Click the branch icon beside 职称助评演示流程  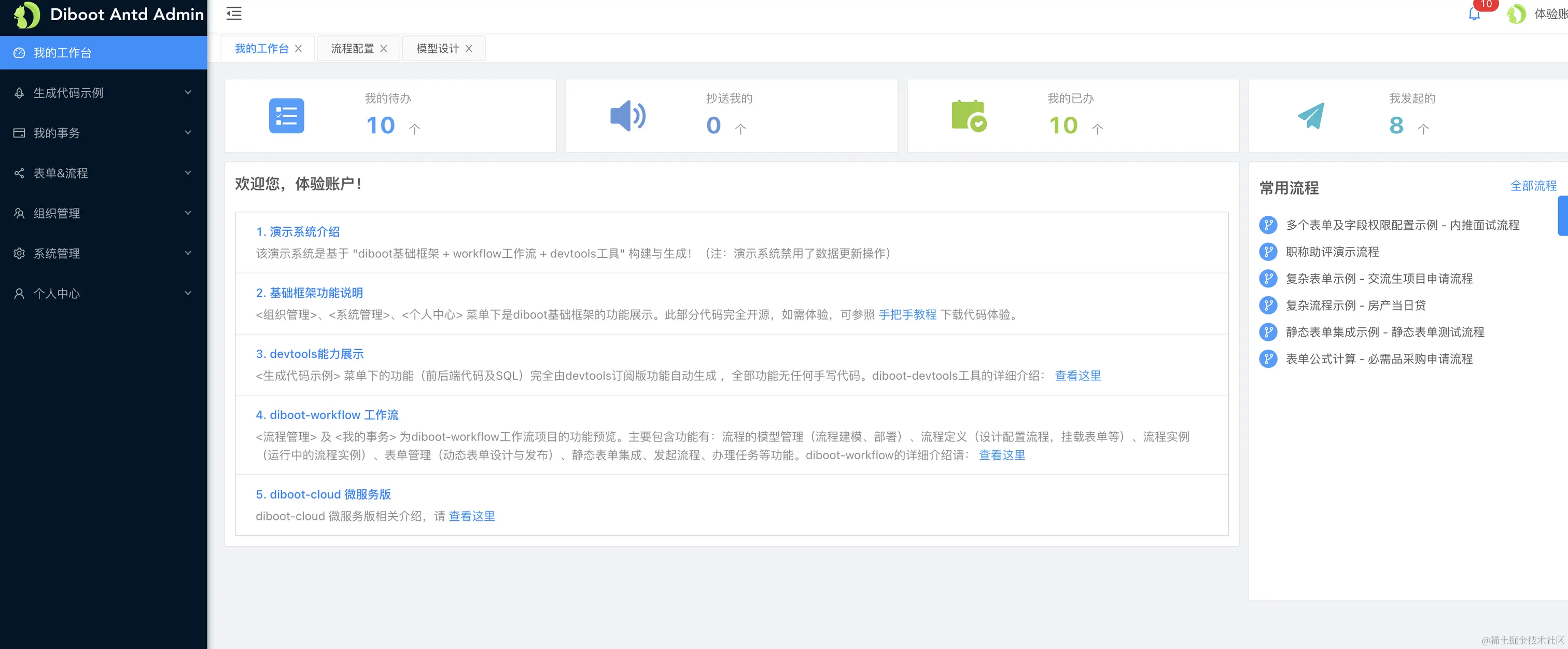click(1268, 252)
